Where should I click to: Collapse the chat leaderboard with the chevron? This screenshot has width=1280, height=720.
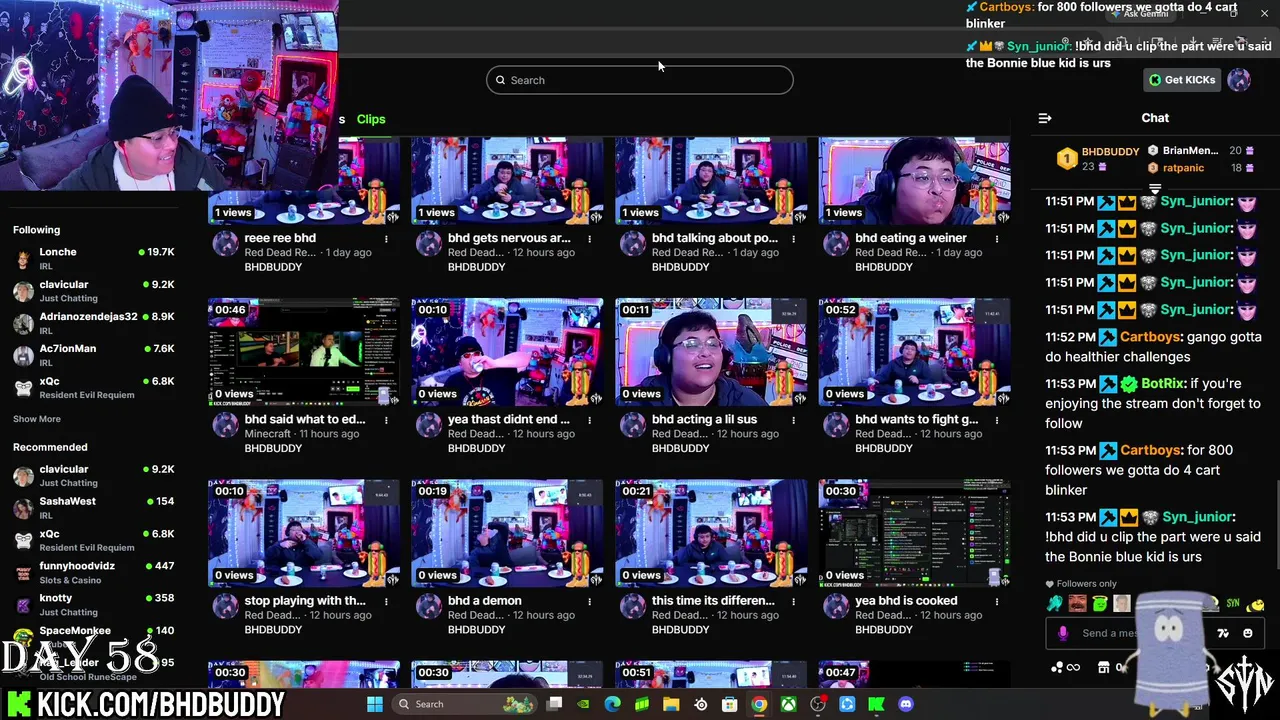click(x=1155, y=188)
